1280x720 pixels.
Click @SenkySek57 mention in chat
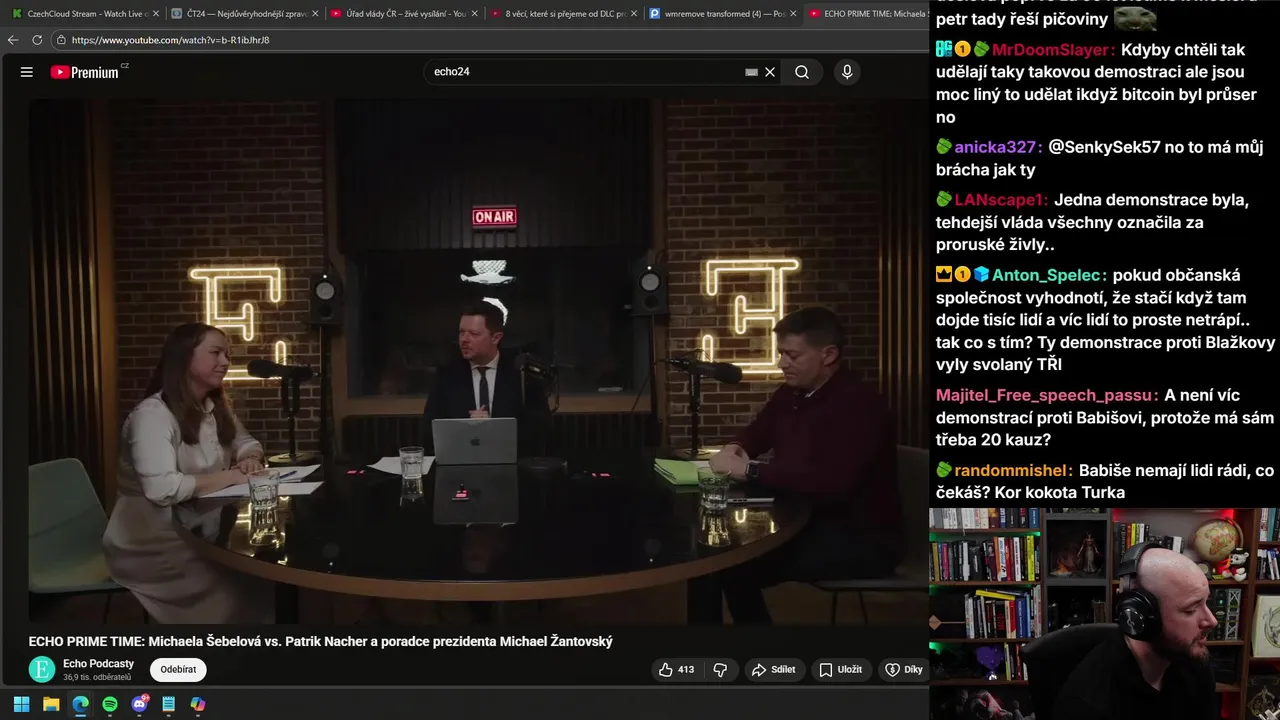(x=1104, y=147)
